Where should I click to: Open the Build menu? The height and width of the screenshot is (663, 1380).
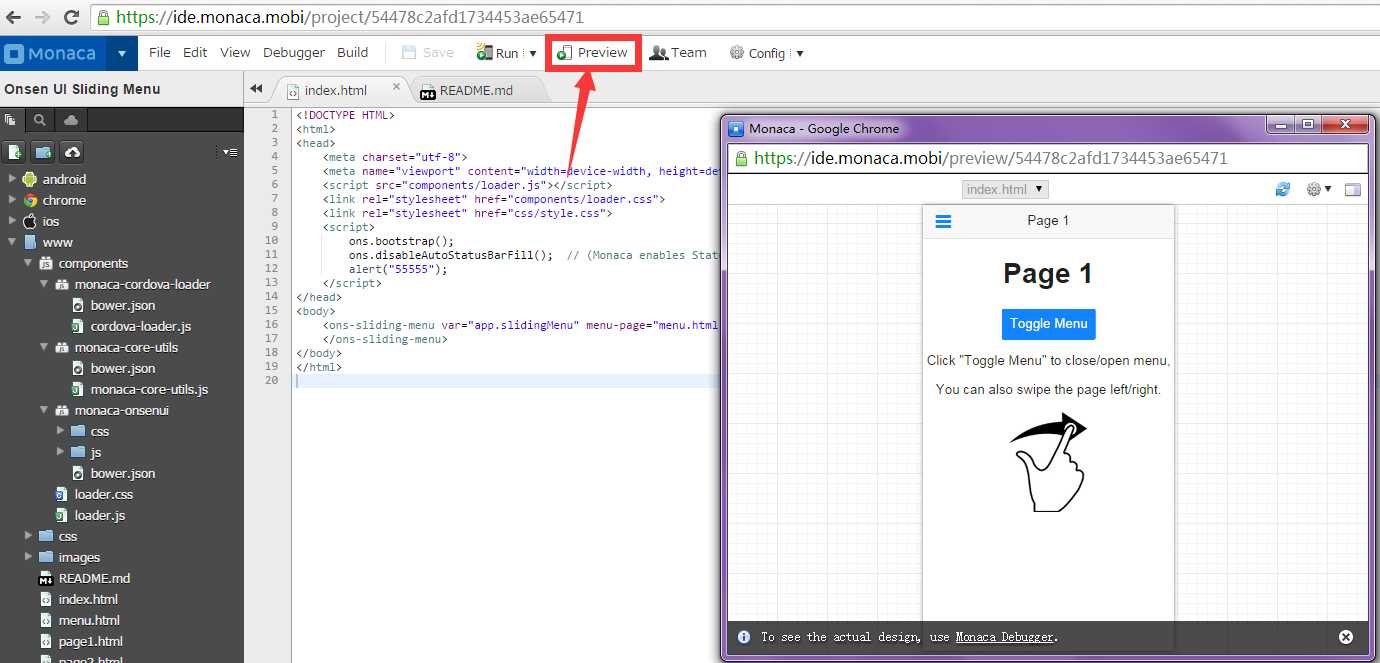click(x=352, y=52)
